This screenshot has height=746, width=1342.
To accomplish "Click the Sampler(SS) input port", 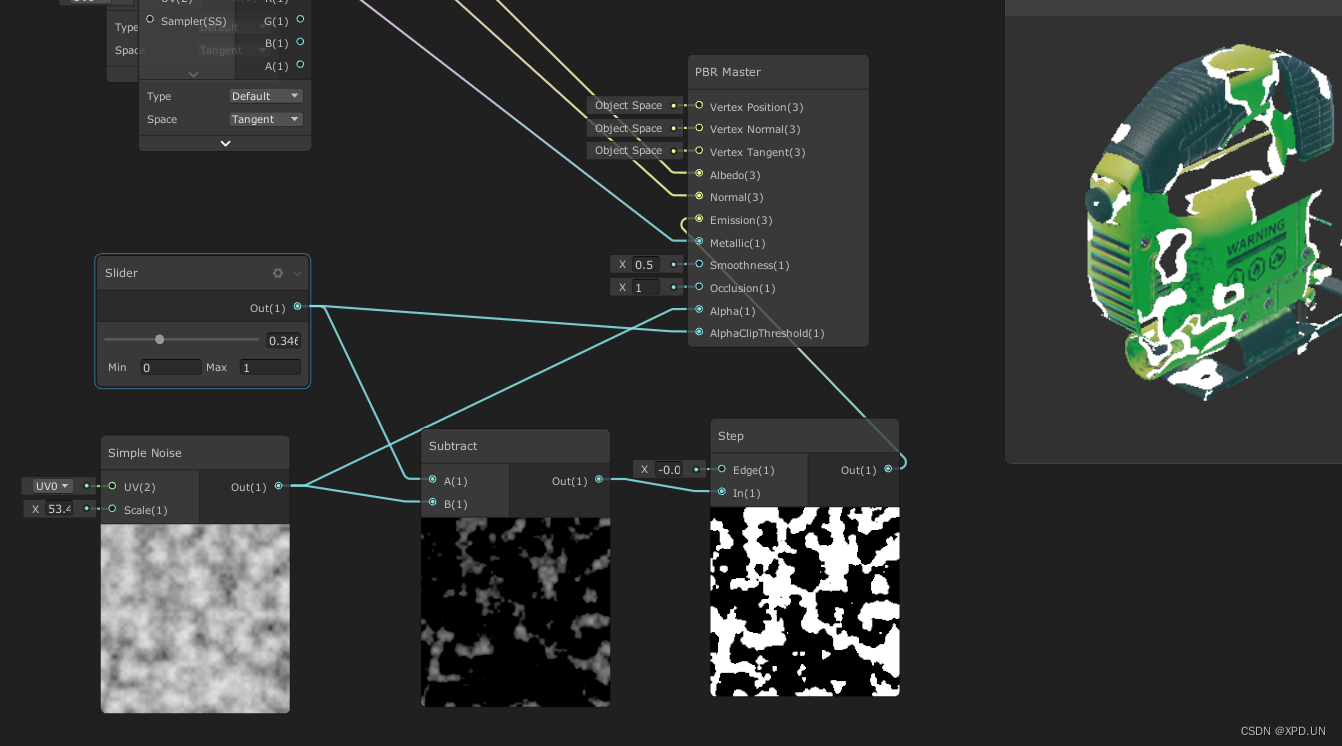I will tap(150, 20).
